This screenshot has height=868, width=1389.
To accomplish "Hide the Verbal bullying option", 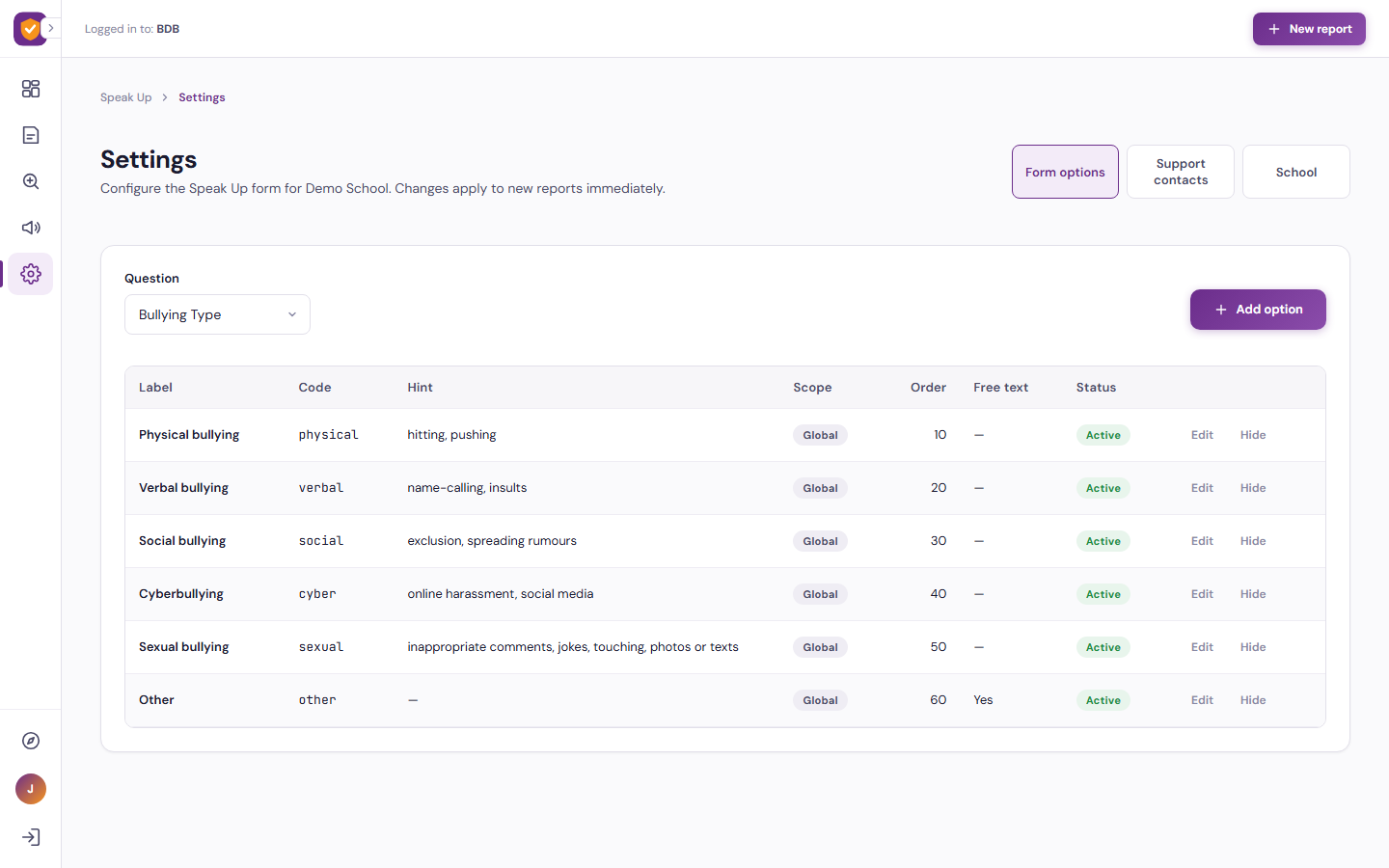I will tap(1253, 488).
